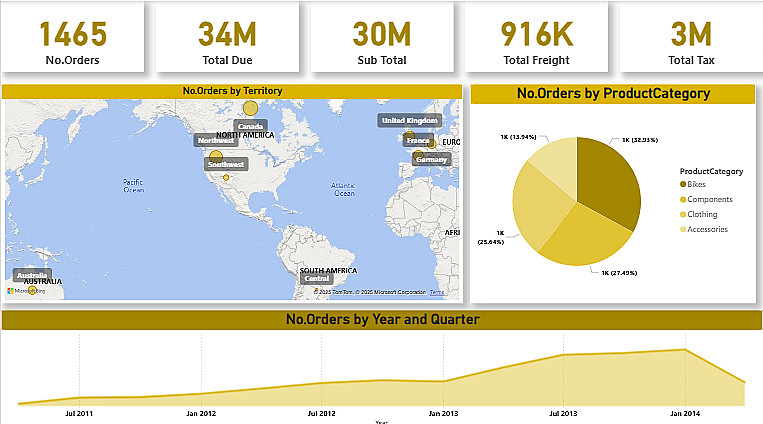Select the Northwest territory label
Image resolution: width=763 pixels, height=424 pixels.
216,140
